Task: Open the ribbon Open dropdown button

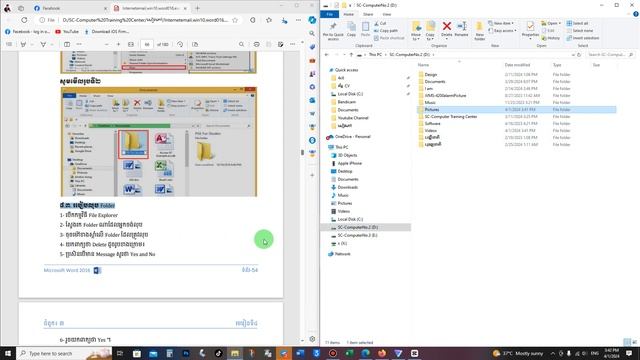Action: [551, 23]
